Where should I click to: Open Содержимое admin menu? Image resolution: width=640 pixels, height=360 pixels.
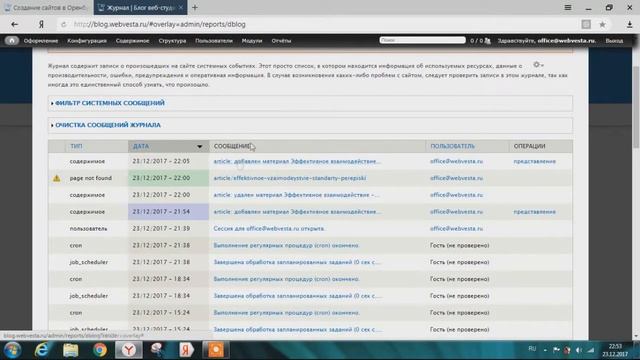(x=132, y=41)
